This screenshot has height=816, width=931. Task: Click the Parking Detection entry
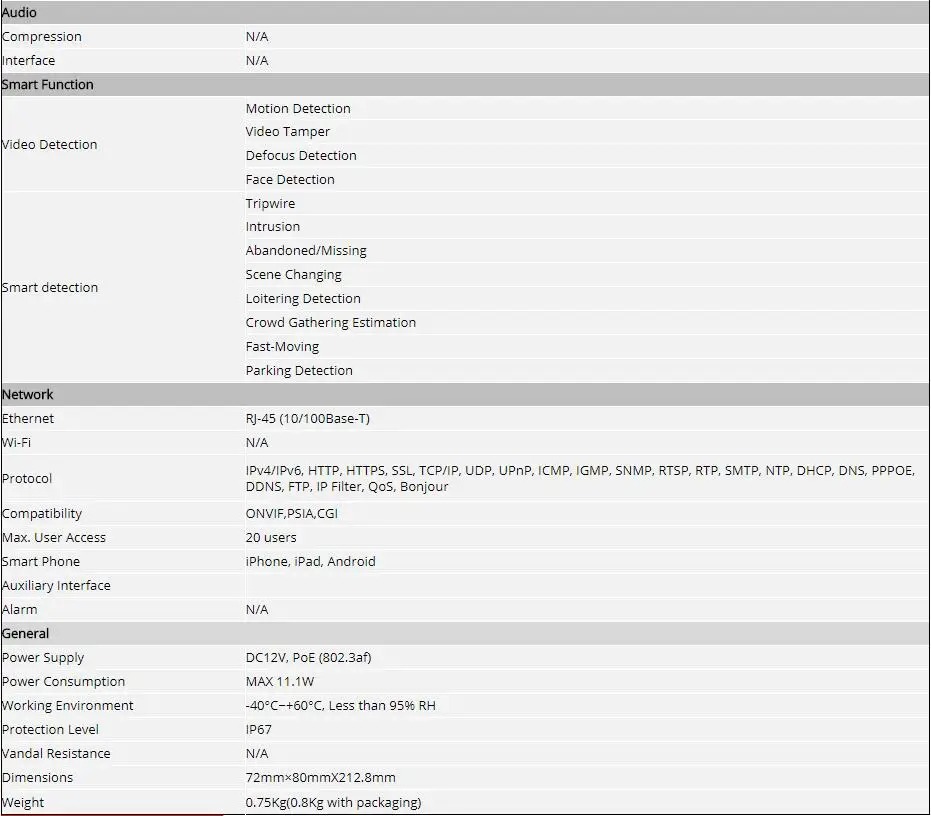[x=299, y=371]
